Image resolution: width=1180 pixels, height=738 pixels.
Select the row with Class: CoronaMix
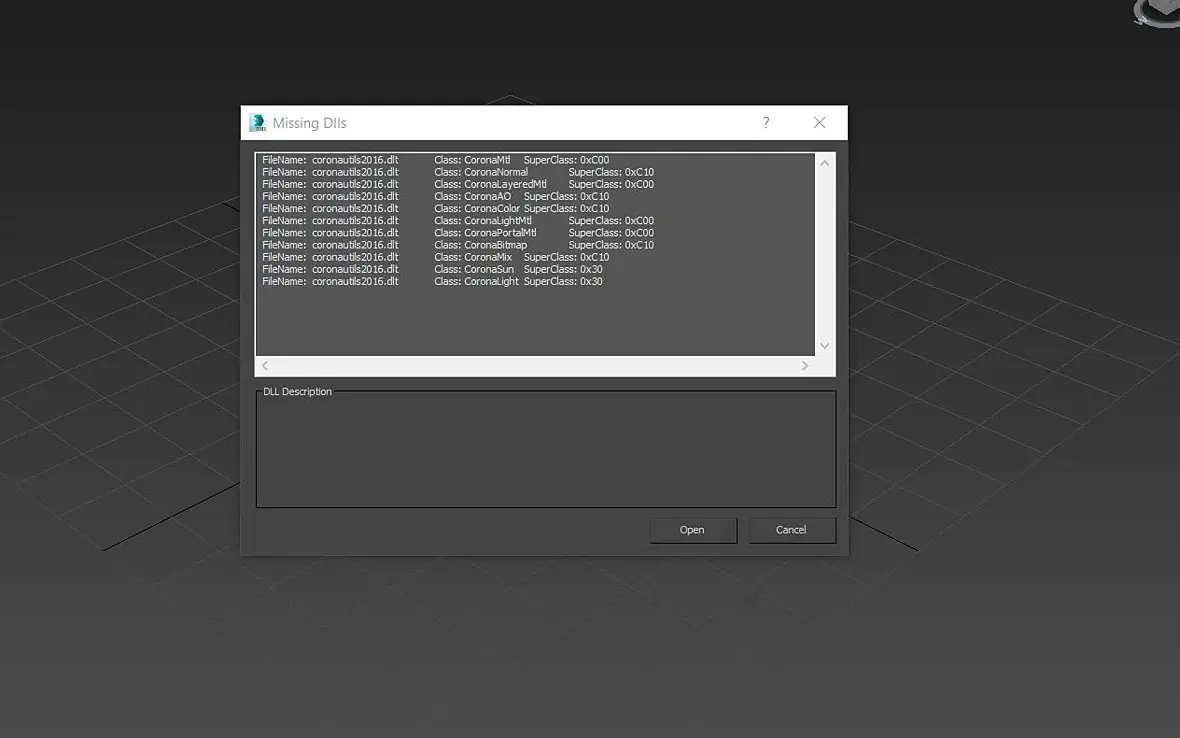(535, 257)
